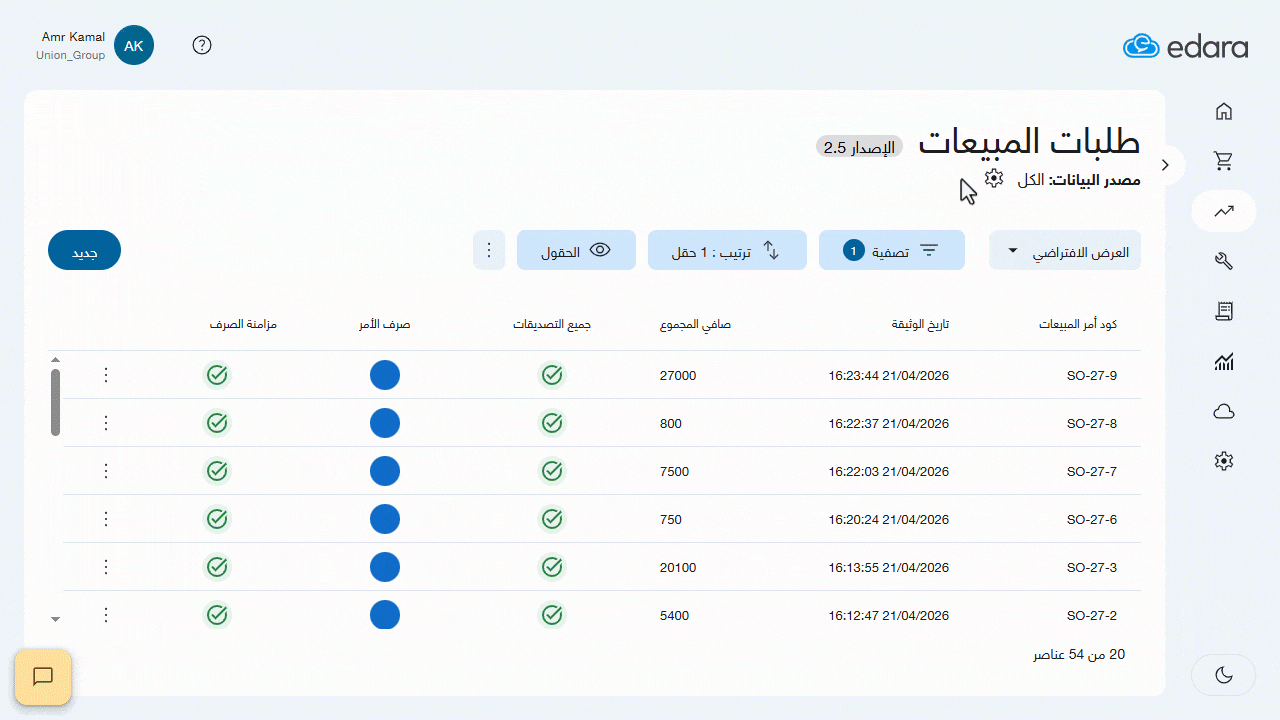This screenshot has height=720, width=1280.
Task: Open the ترتيب sort options
Action: click(x=727, y=250)
